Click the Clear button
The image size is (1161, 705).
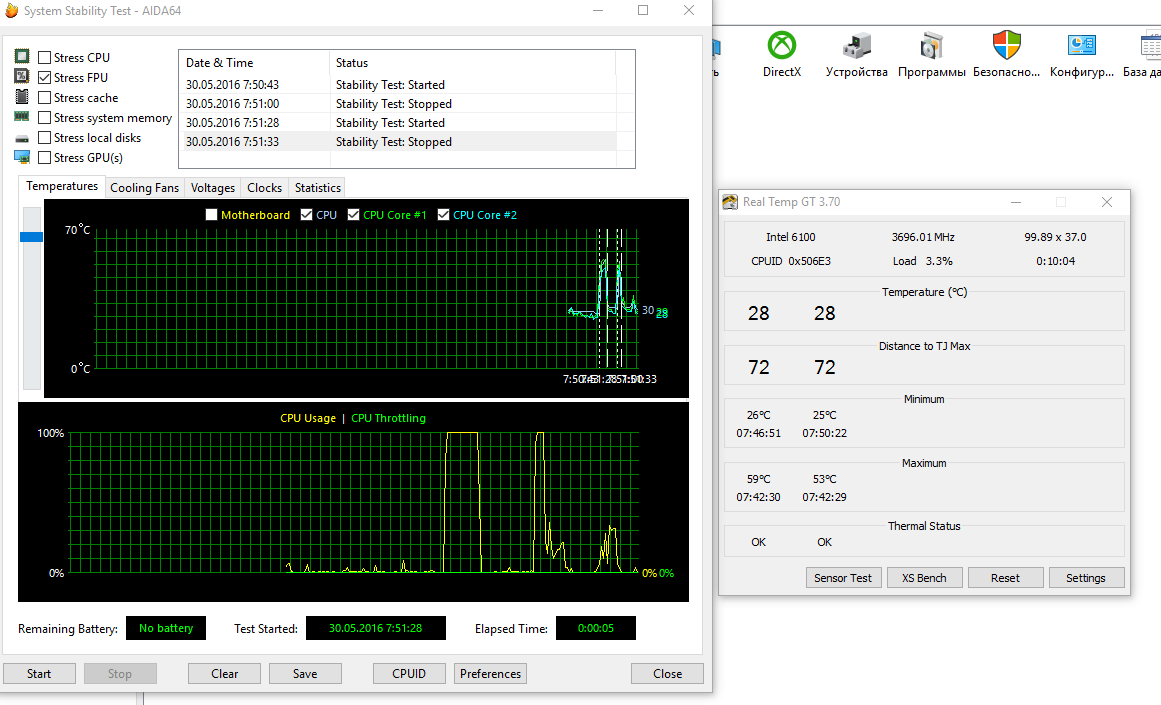point(224,673)
